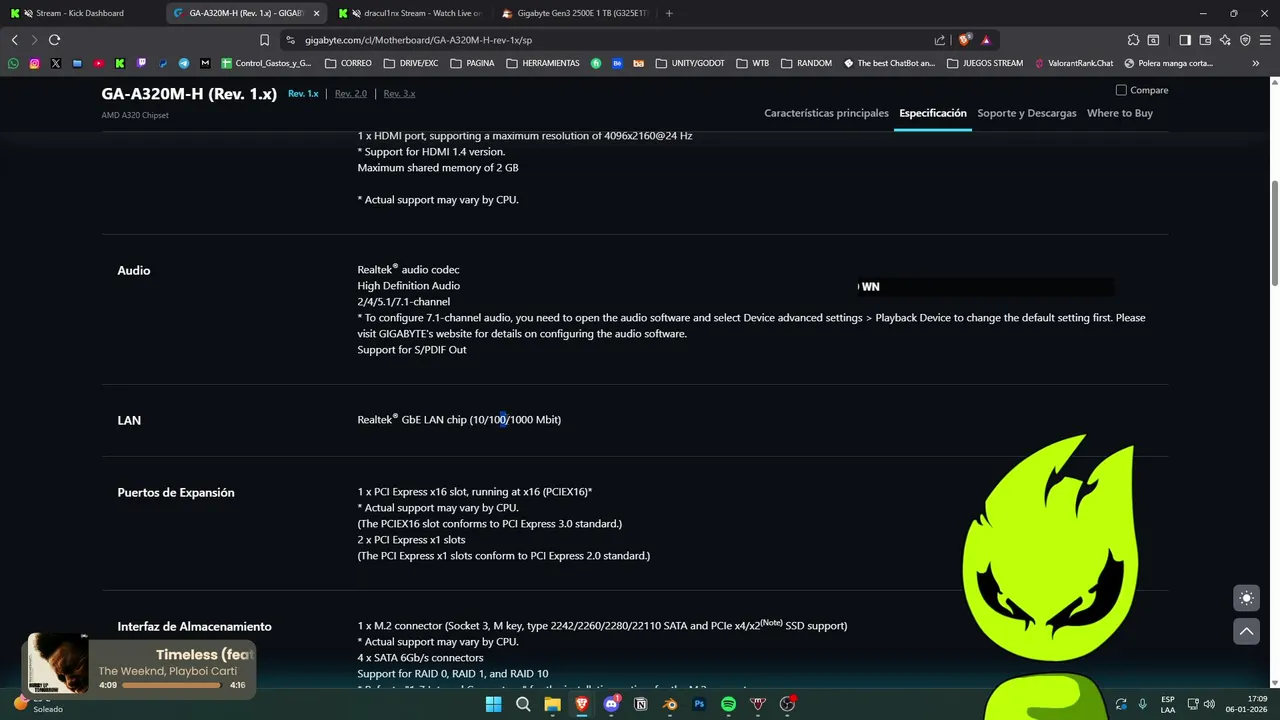Open the Behance bookmark icon
Screen dimensions: 1280x720
coord(617,63)
